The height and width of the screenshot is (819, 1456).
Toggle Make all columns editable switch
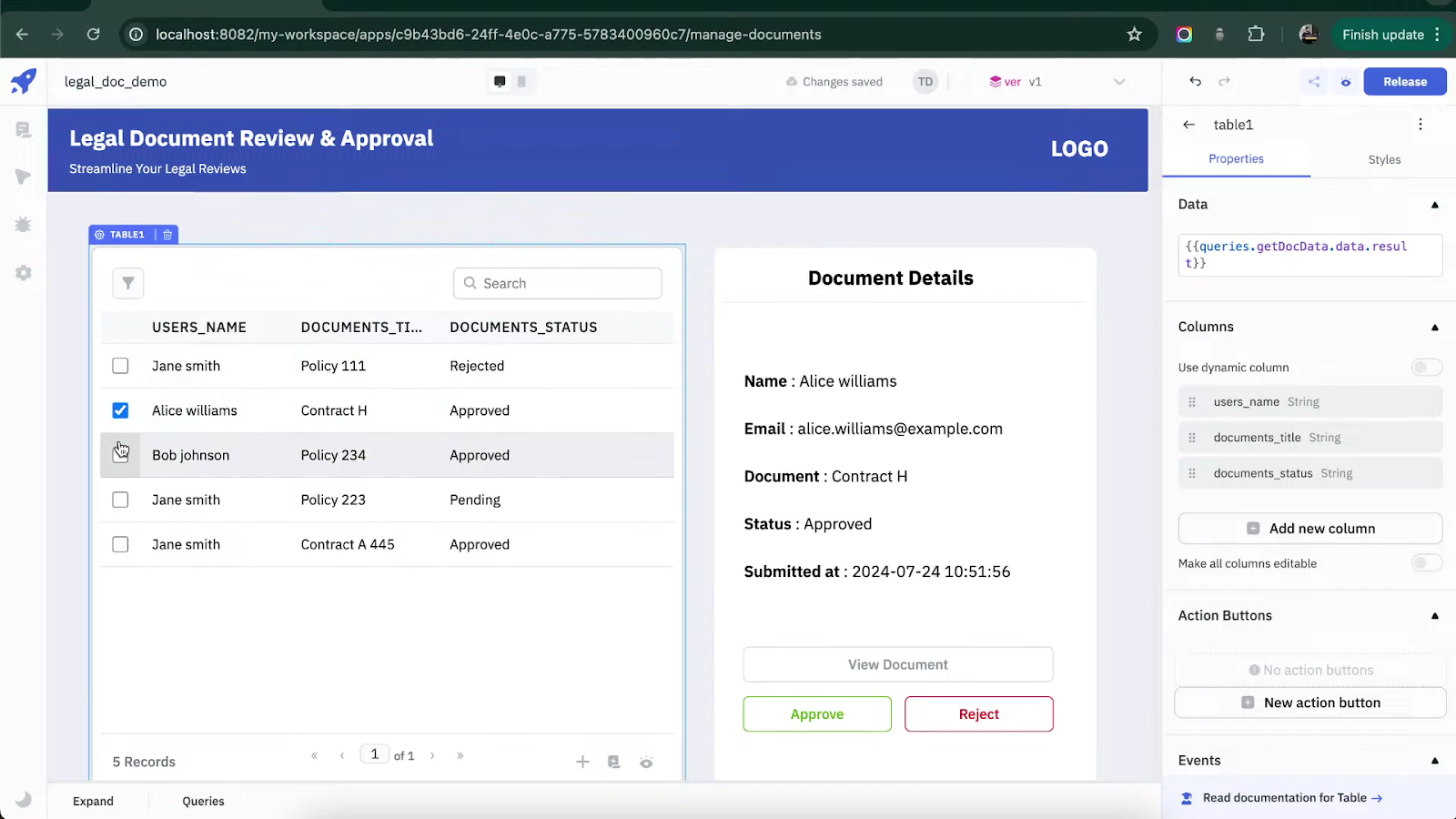tap(1426, 563)
